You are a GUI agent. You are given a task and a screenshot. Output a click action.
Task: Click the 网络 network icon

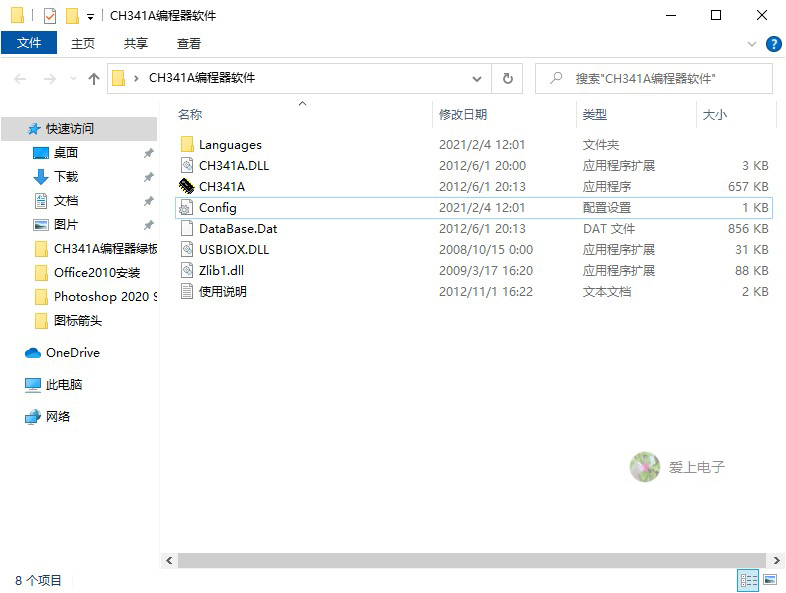point(33,417)
